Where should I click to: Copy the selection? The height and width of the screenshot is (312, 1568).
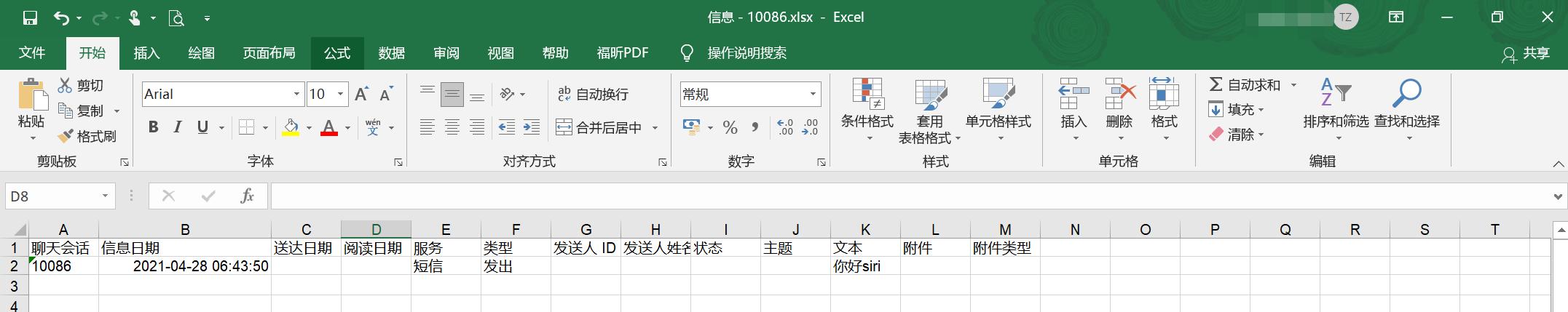pyautogui.click(x=81, y=111)
